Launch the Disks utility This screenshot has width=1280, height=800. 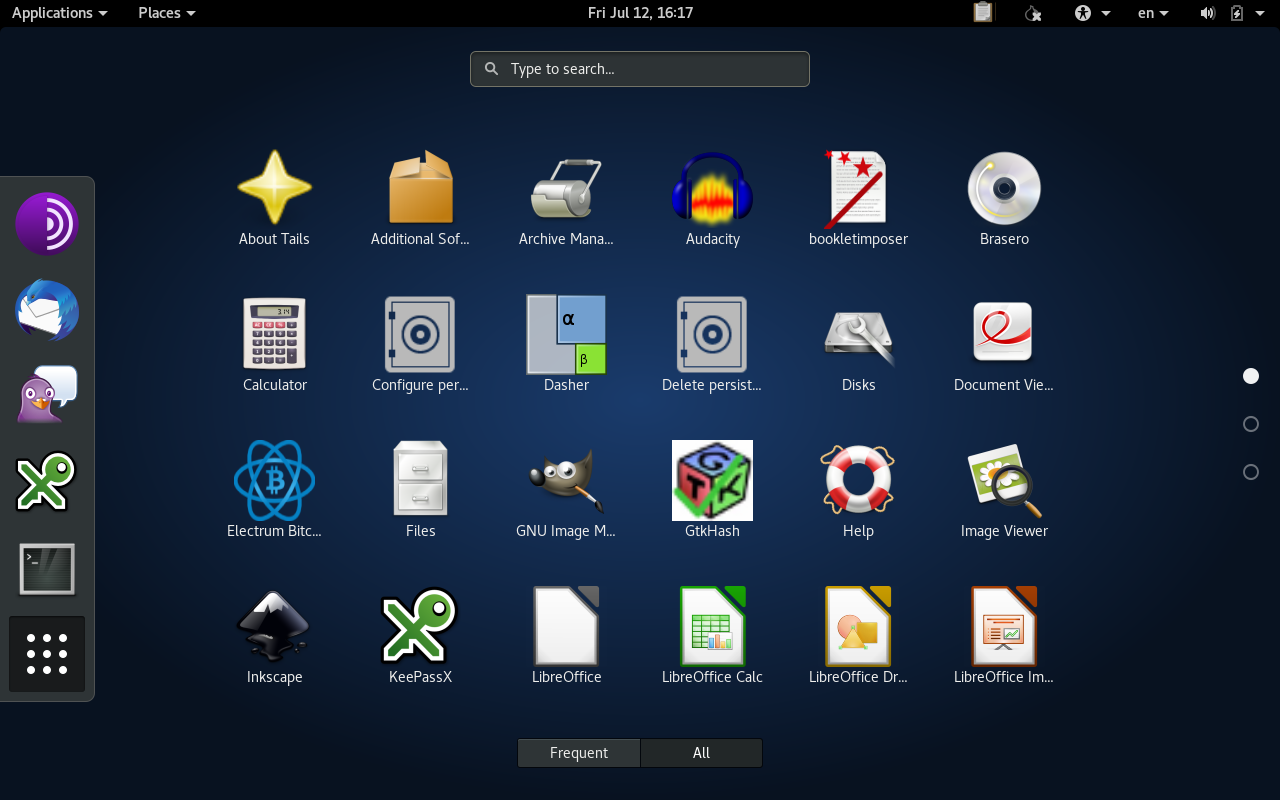[x=858, y=344]
